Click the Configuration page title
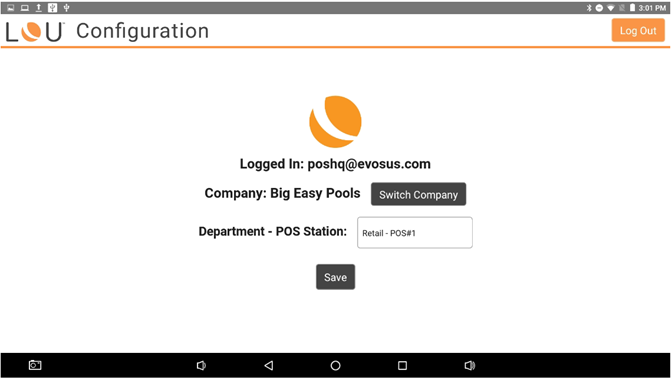672x380 pixels. [142, 31]
